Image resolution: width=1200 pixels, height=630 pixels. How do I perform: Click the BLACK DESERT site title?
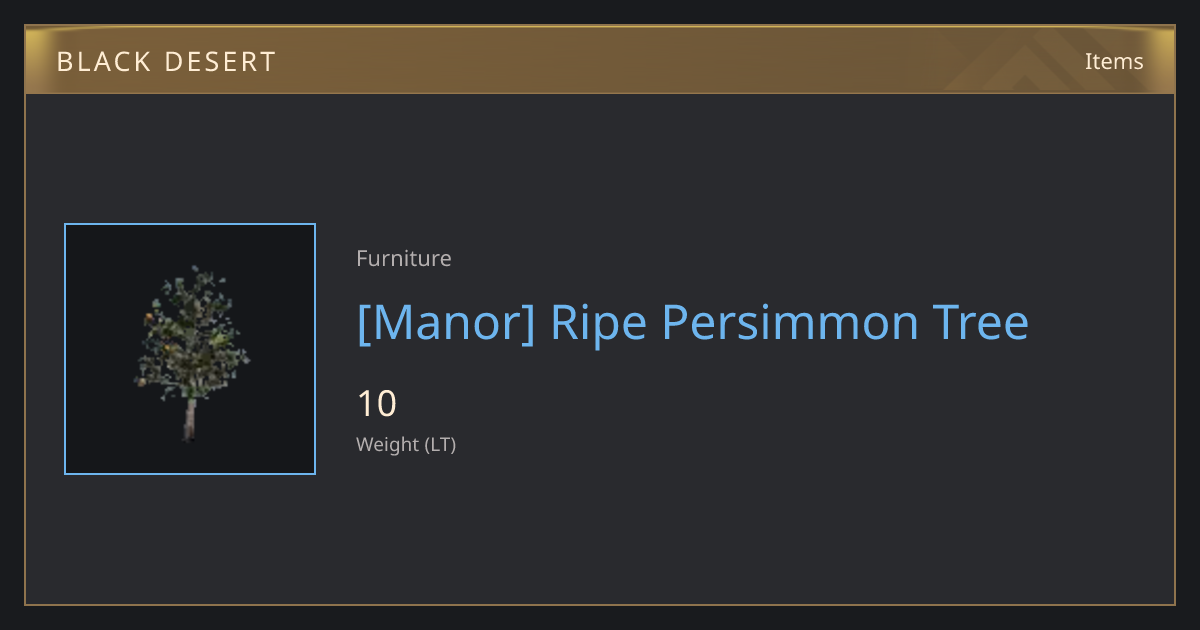coord(166,62)
